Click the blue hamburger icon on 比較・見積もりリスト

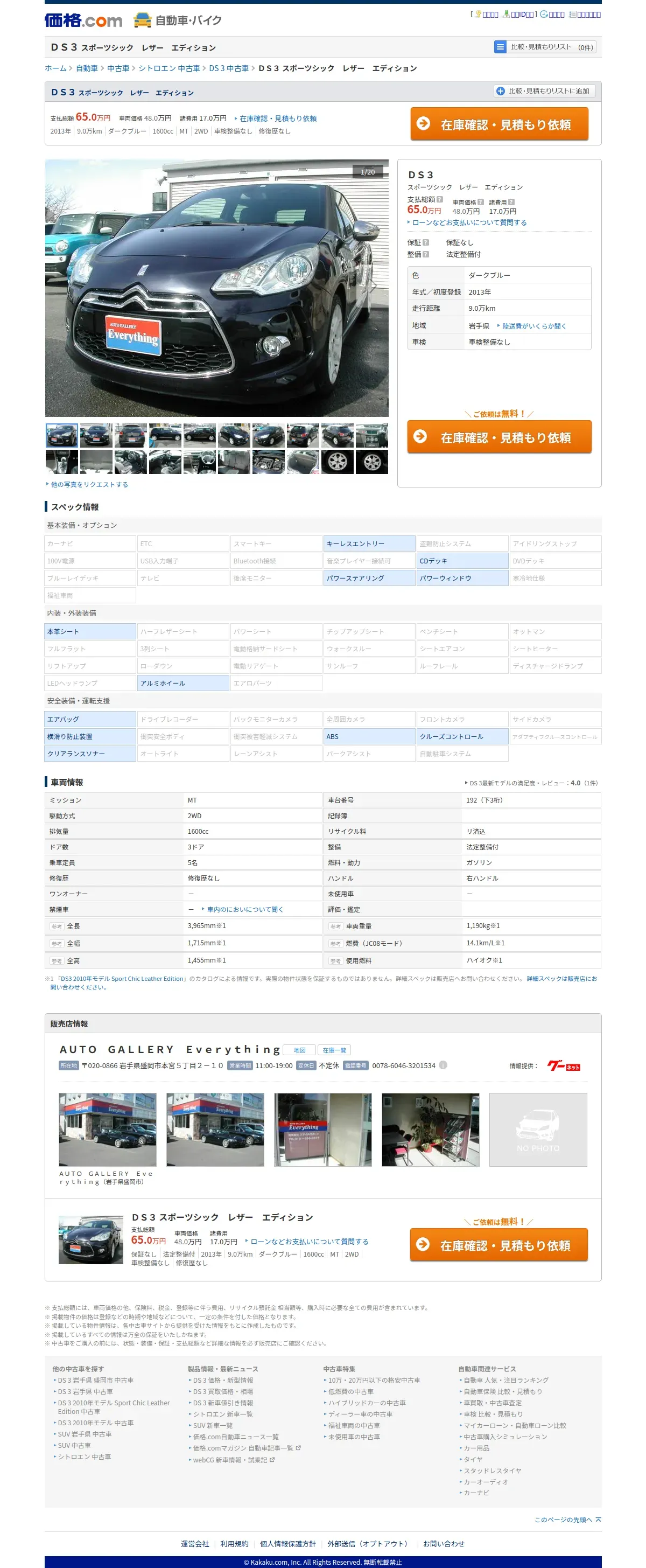pyautogui.click(x=500, y=47)
